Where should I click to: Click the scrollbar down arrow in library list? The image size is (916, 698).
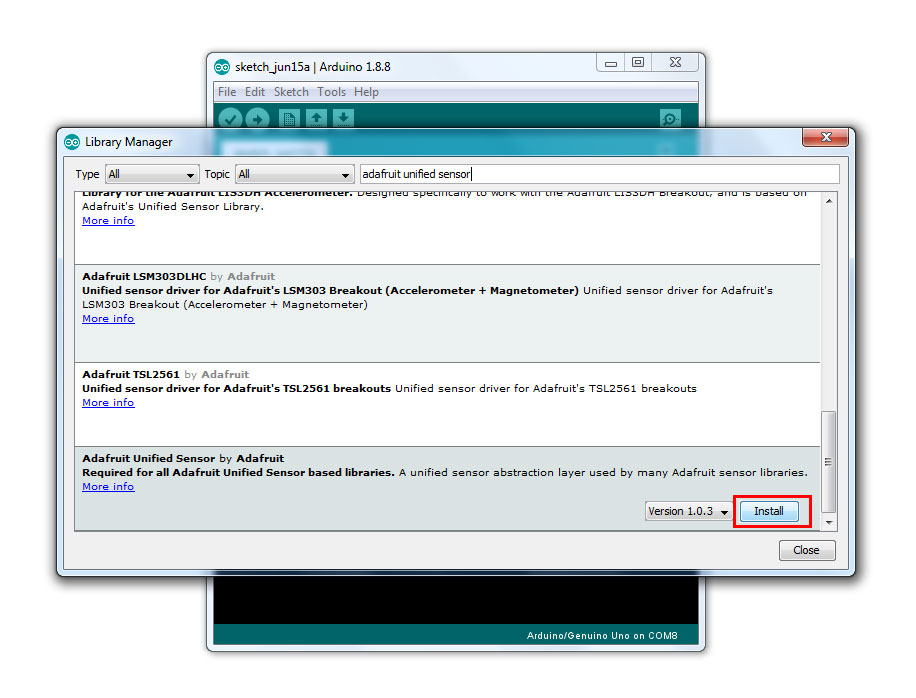pos(829,522)
